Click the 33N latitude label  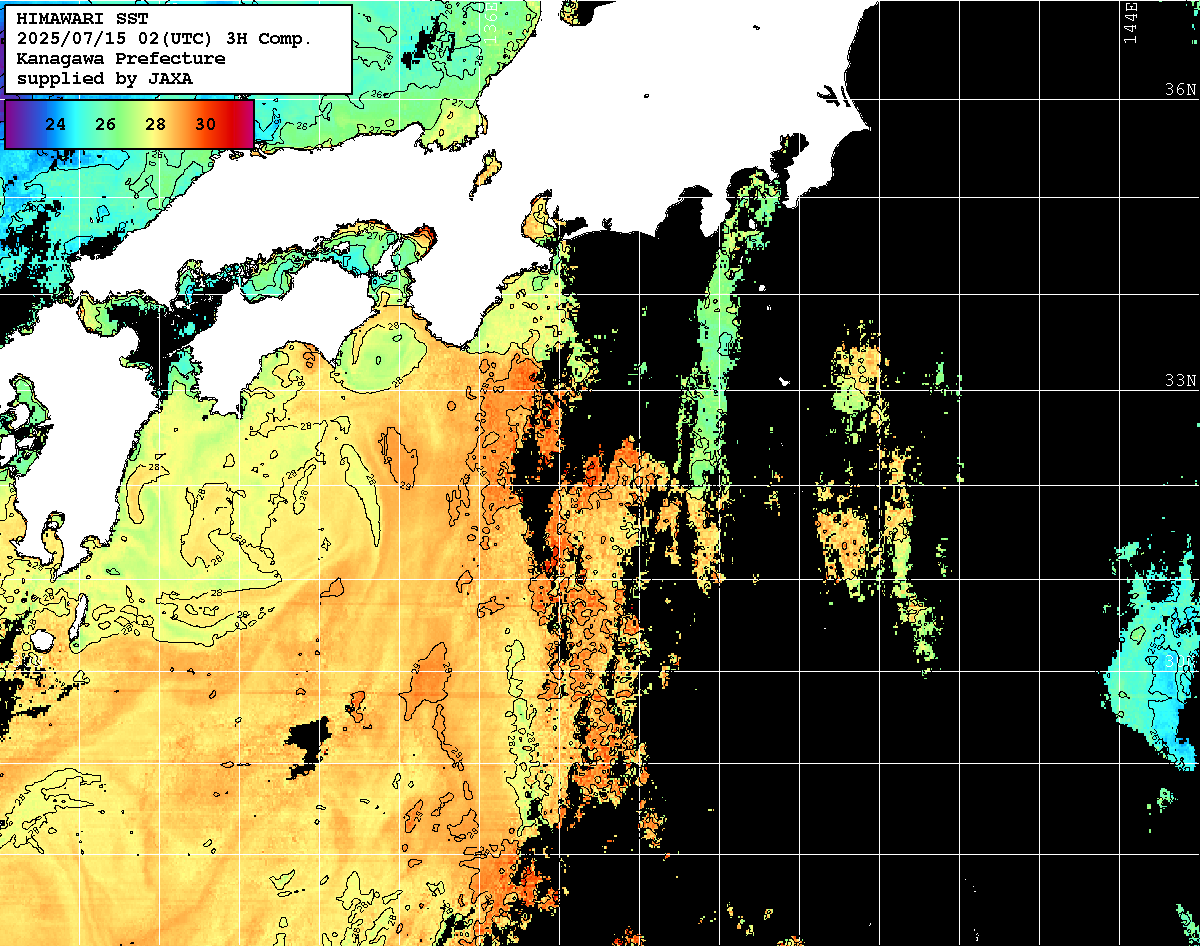tap(1180, 381)
